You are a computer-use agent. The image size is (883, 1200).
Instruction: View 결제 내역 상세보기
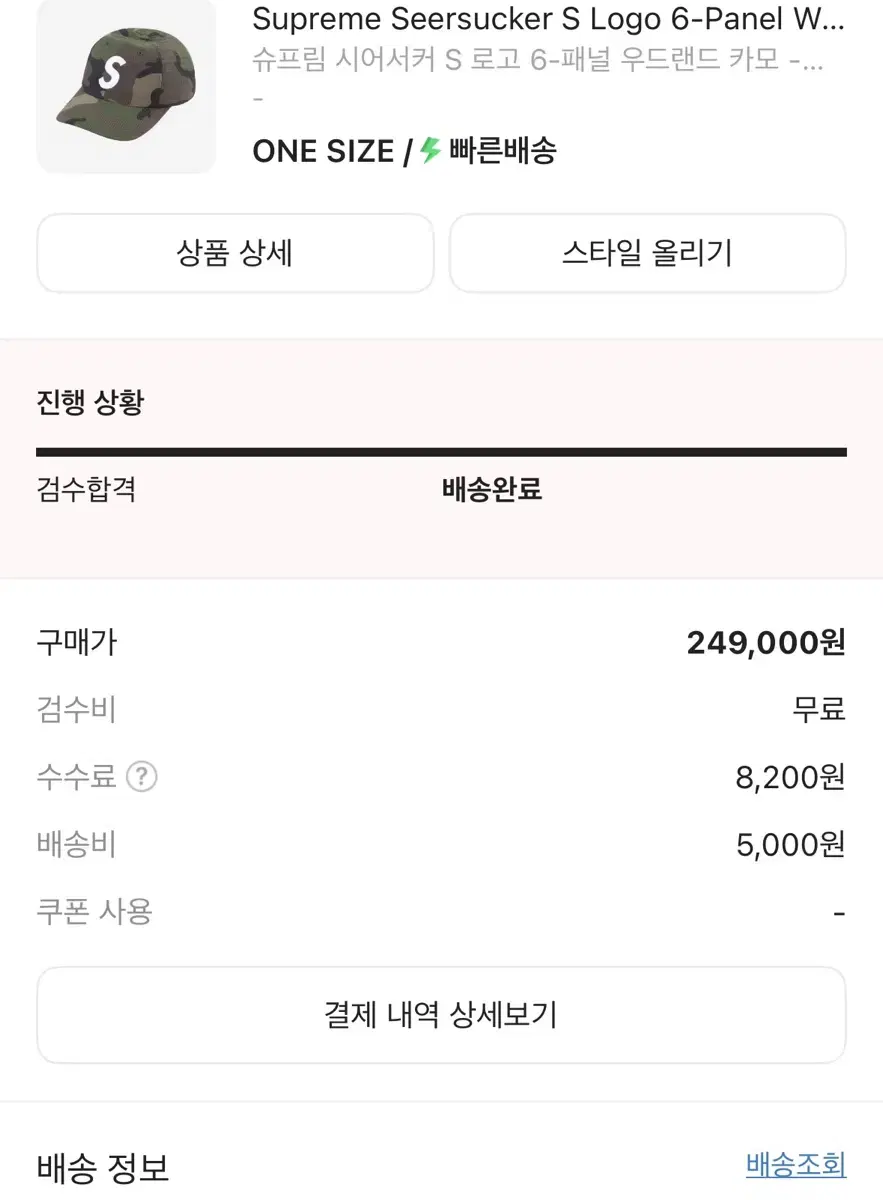(441, 1015)
